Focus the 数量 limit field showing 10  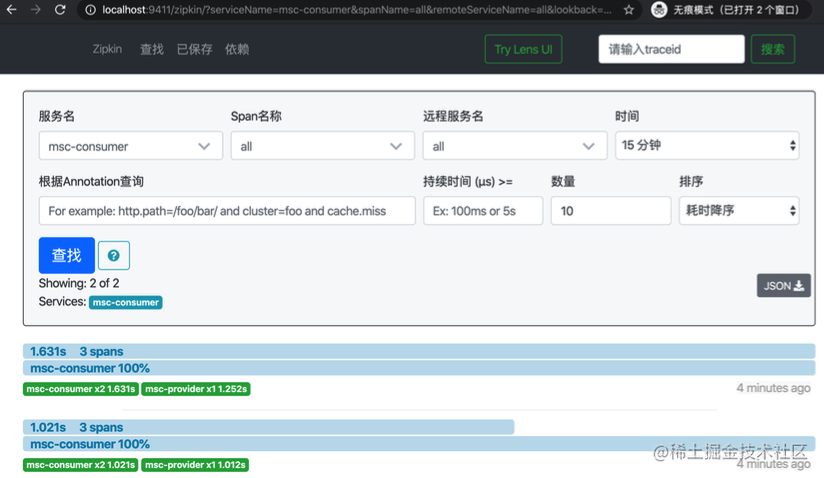tap(611, 211)
